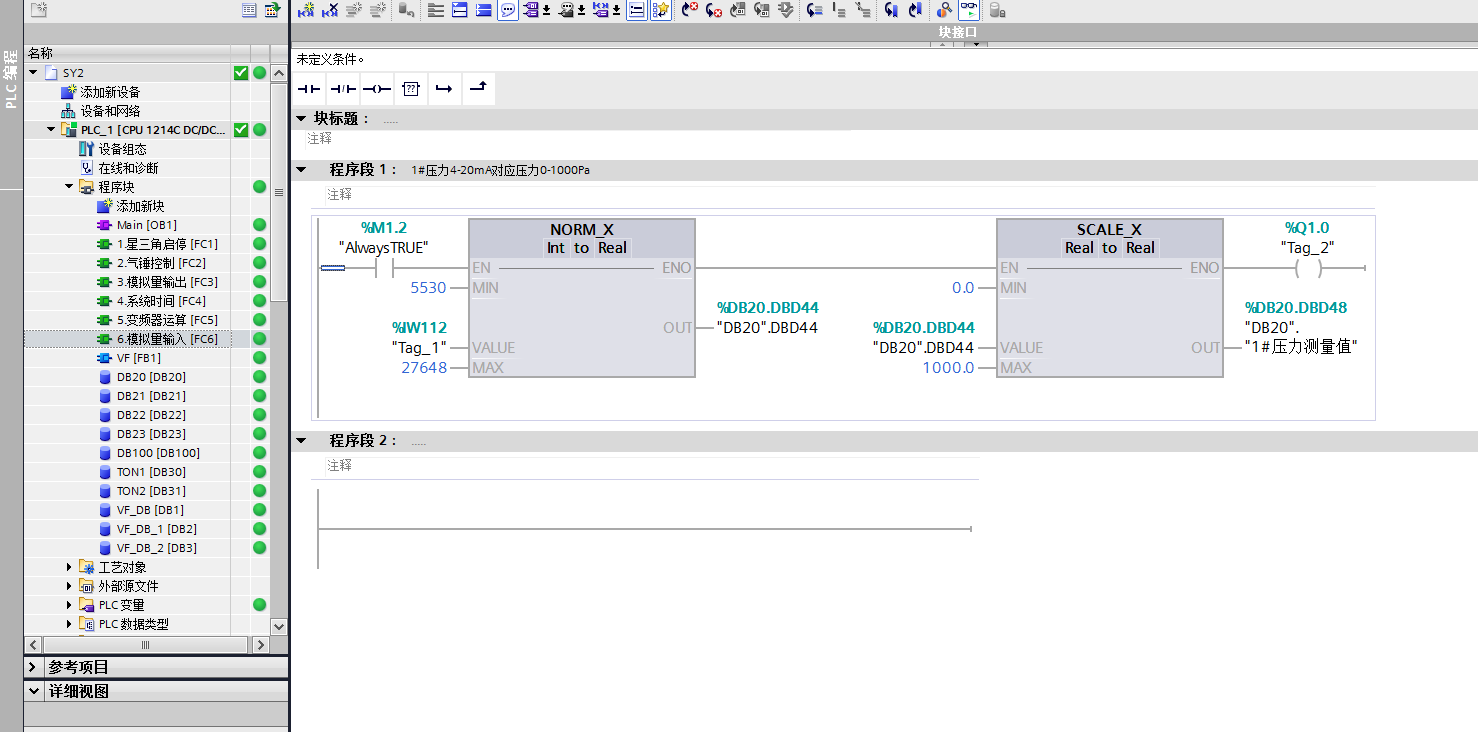This screenshot has height=732, width=1478.
Task: Collapse 程序段 1 network
Action: [301, 170]
